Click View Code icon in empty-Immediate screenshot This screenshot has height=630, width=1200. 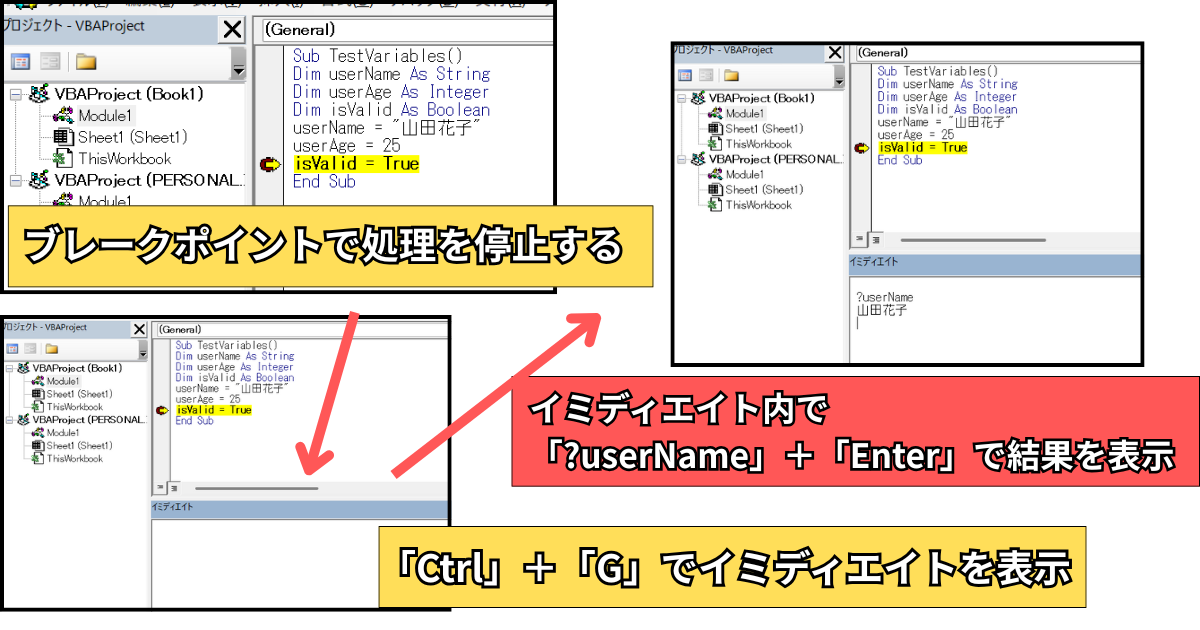click(14, 348)
